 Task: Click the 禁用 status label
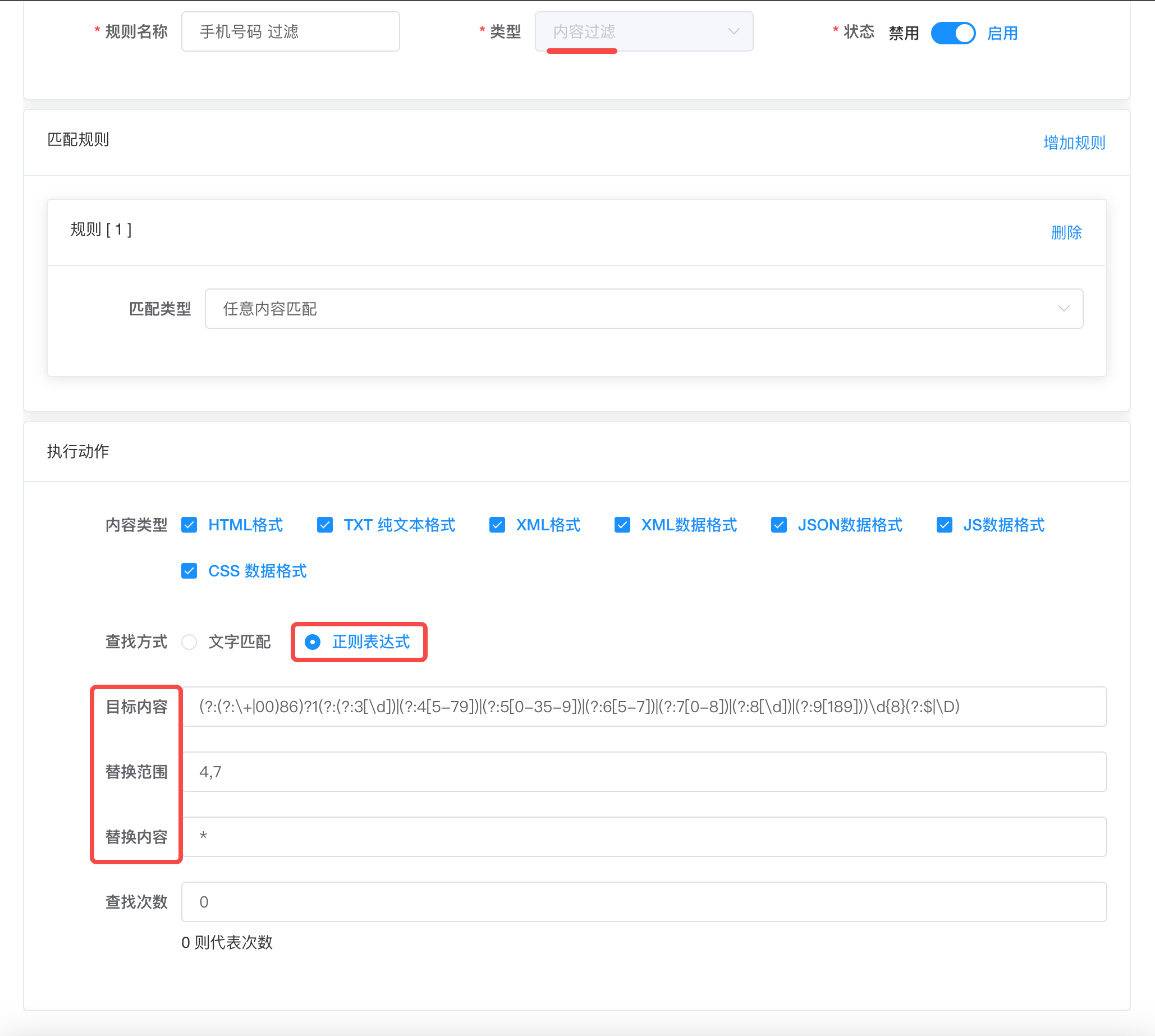pos(904,33)
